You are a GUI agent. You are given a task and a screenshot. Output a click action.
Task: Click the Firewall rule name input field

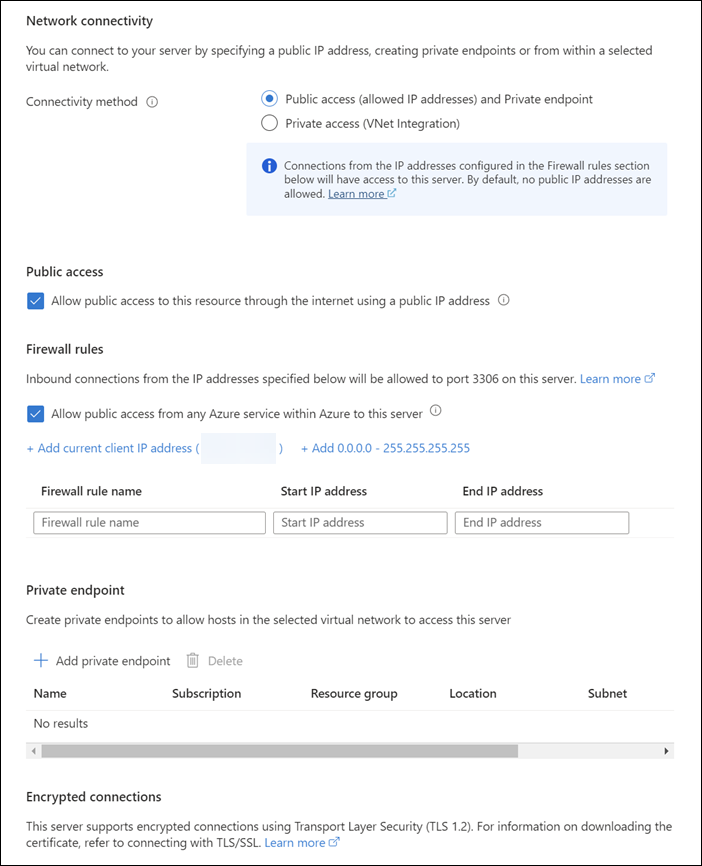[x=149, y=523]
